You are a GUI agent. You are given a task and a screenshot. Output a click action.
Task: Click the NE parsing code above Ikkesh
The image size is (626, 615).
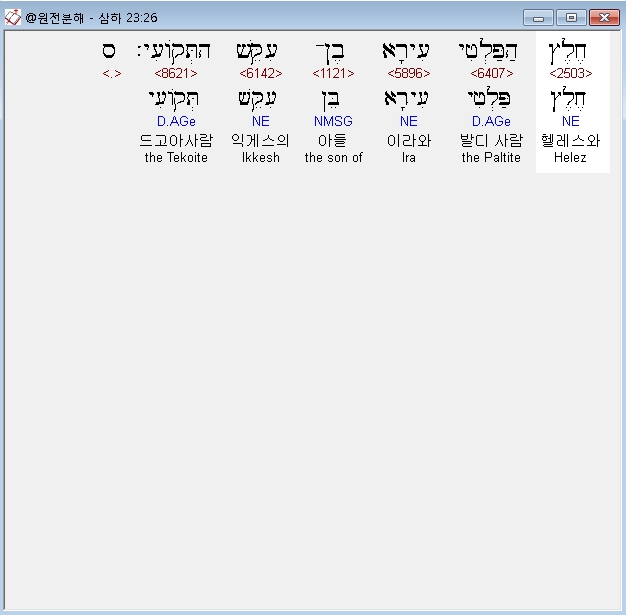tap(261, 121)
